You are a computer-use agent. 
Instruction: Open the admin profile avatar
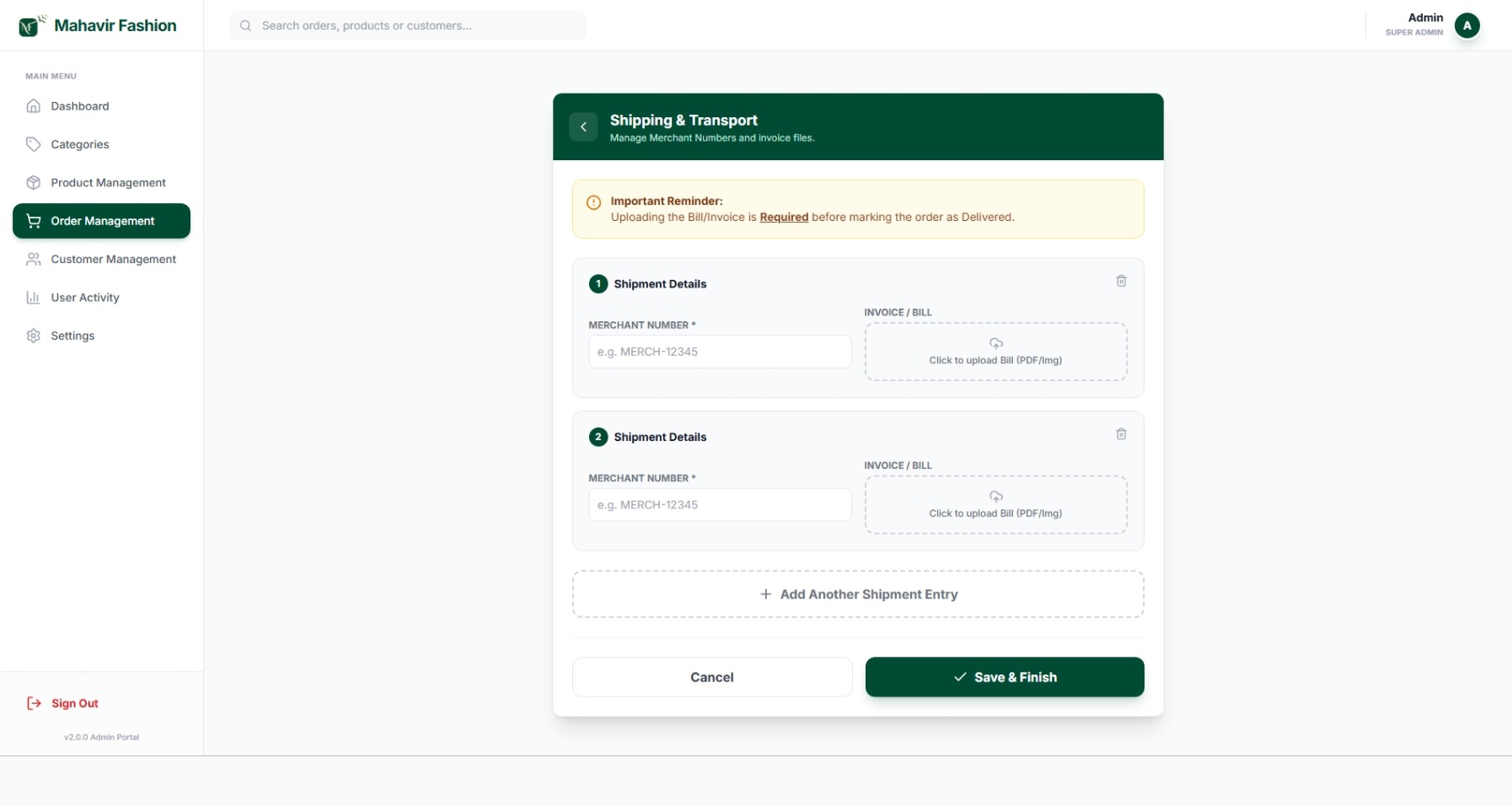click(1466, 25)
